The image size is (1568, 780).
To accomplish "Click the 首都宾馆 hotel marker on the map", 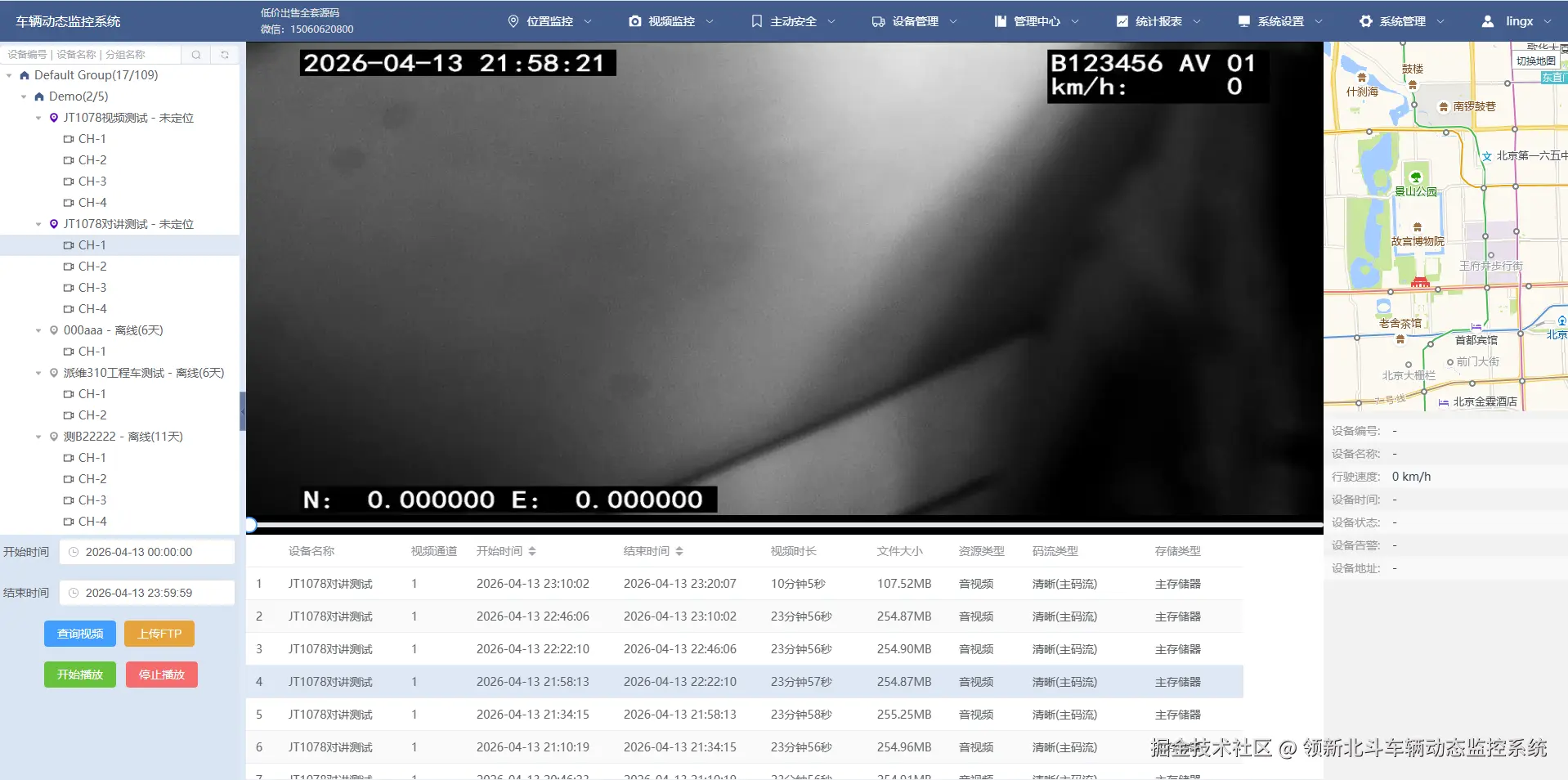I will click(1476, 327).
